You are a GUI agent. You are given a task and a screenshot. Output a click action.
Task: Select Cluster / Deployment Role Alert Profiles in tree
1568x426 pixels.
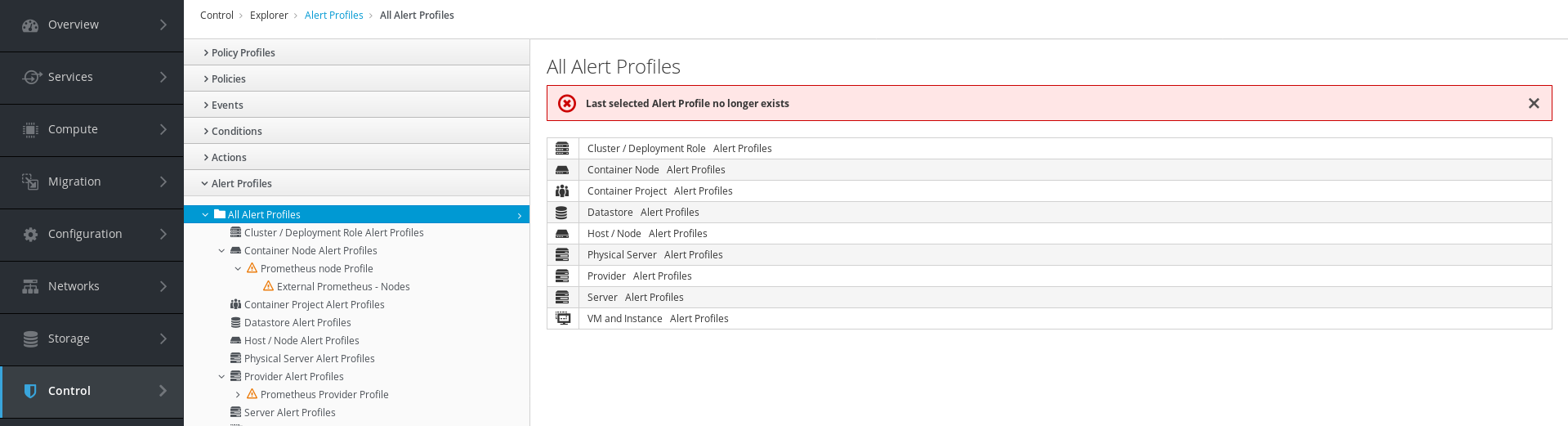click(333, 232)
